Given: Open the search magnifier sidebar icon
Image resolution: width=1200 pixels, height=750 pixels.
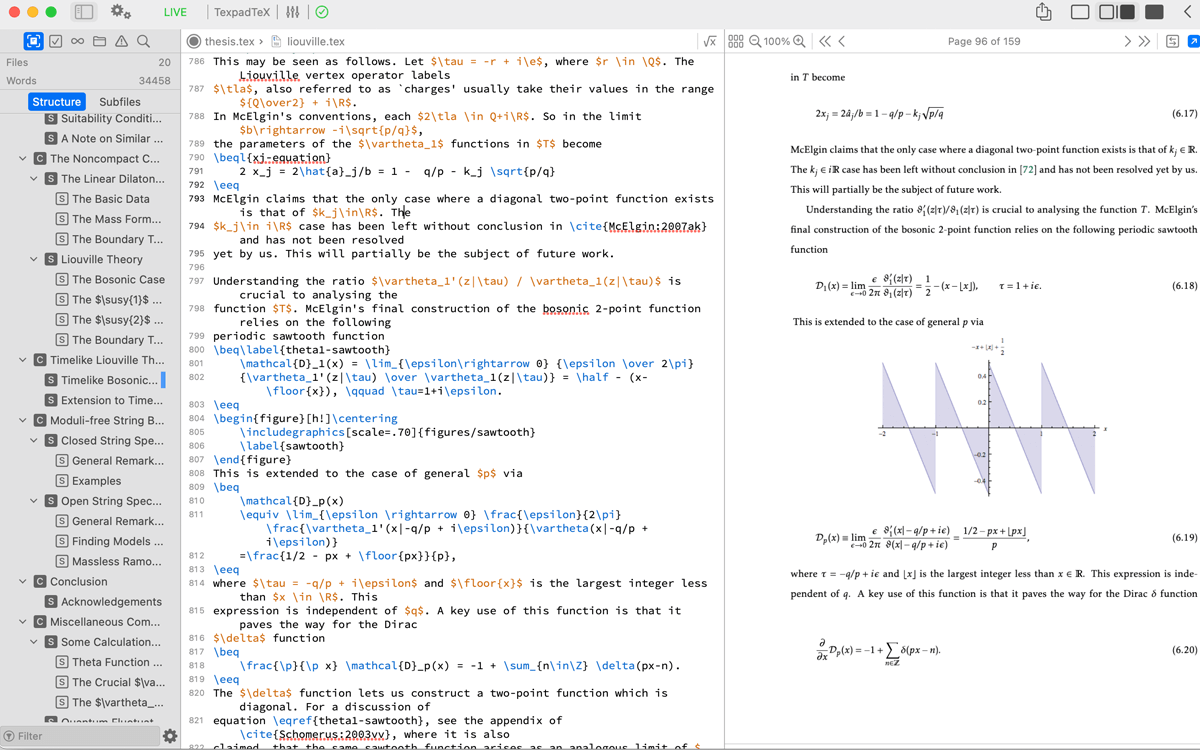Looking at the screenshot, I should (x=143, y=41).
